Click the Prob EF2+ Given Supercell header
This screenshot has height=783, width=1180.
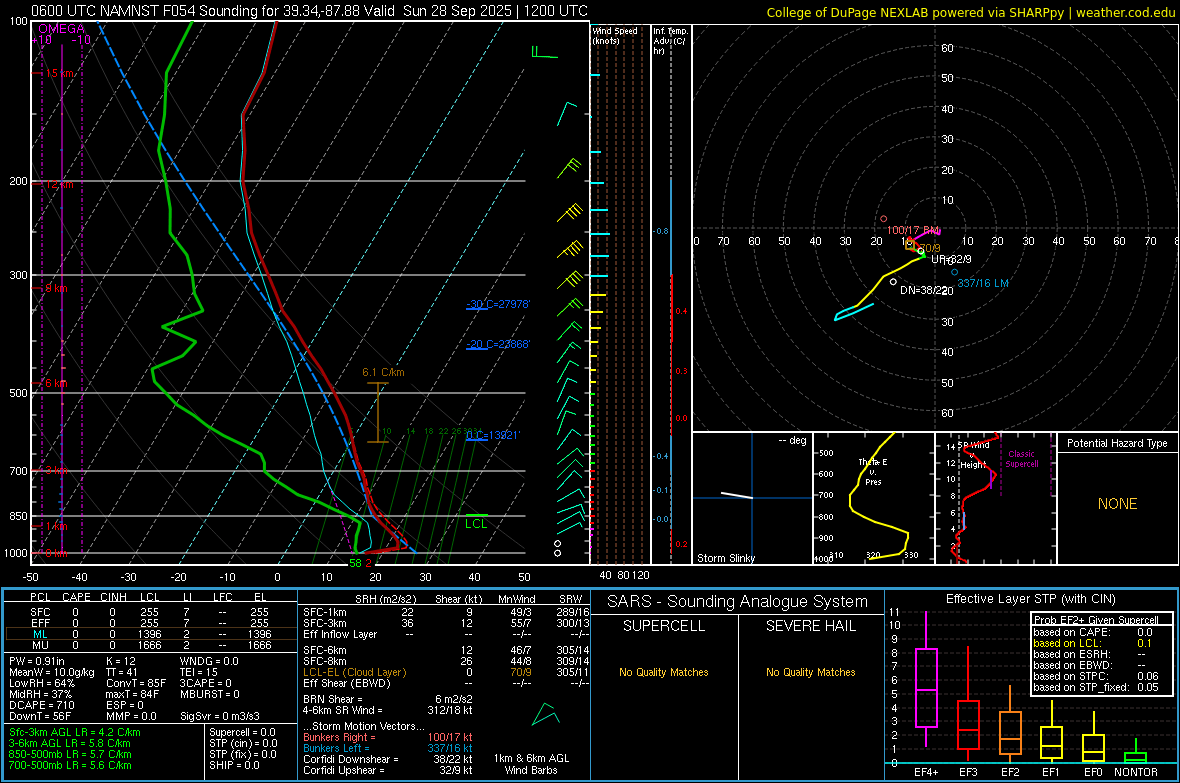coord(1096,620)
